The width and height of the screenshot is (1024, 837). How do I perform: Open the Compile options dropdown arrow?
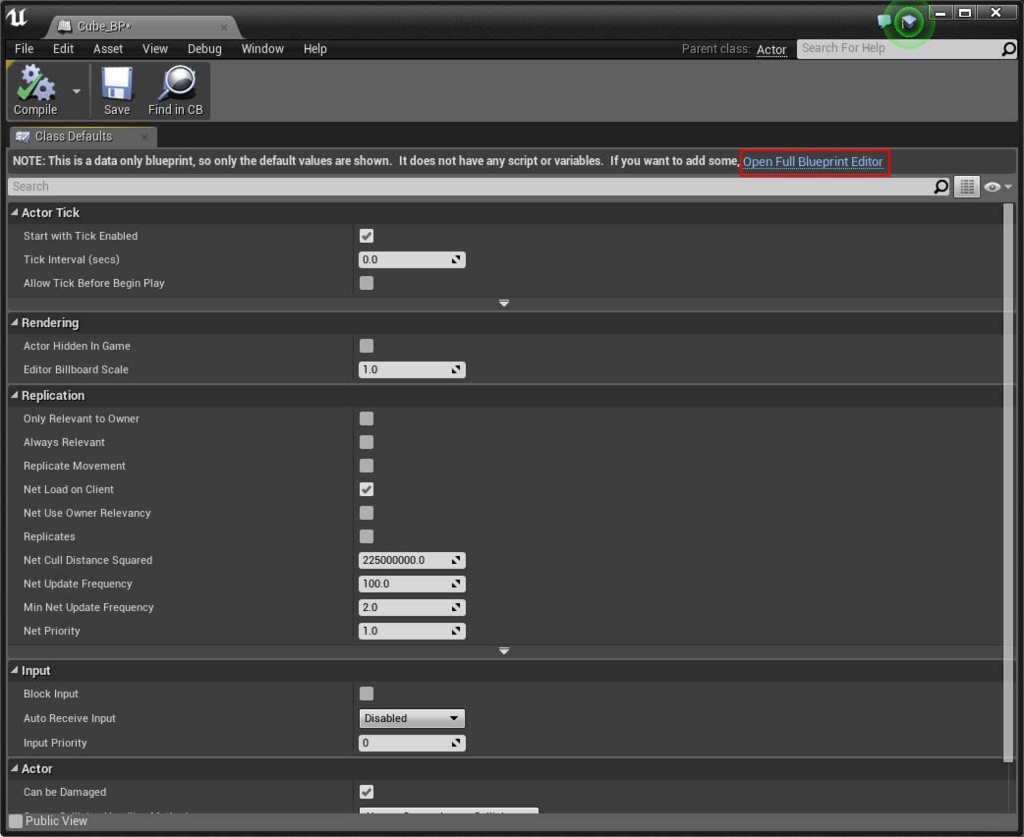pyautogui.click(x=76, y=91)
